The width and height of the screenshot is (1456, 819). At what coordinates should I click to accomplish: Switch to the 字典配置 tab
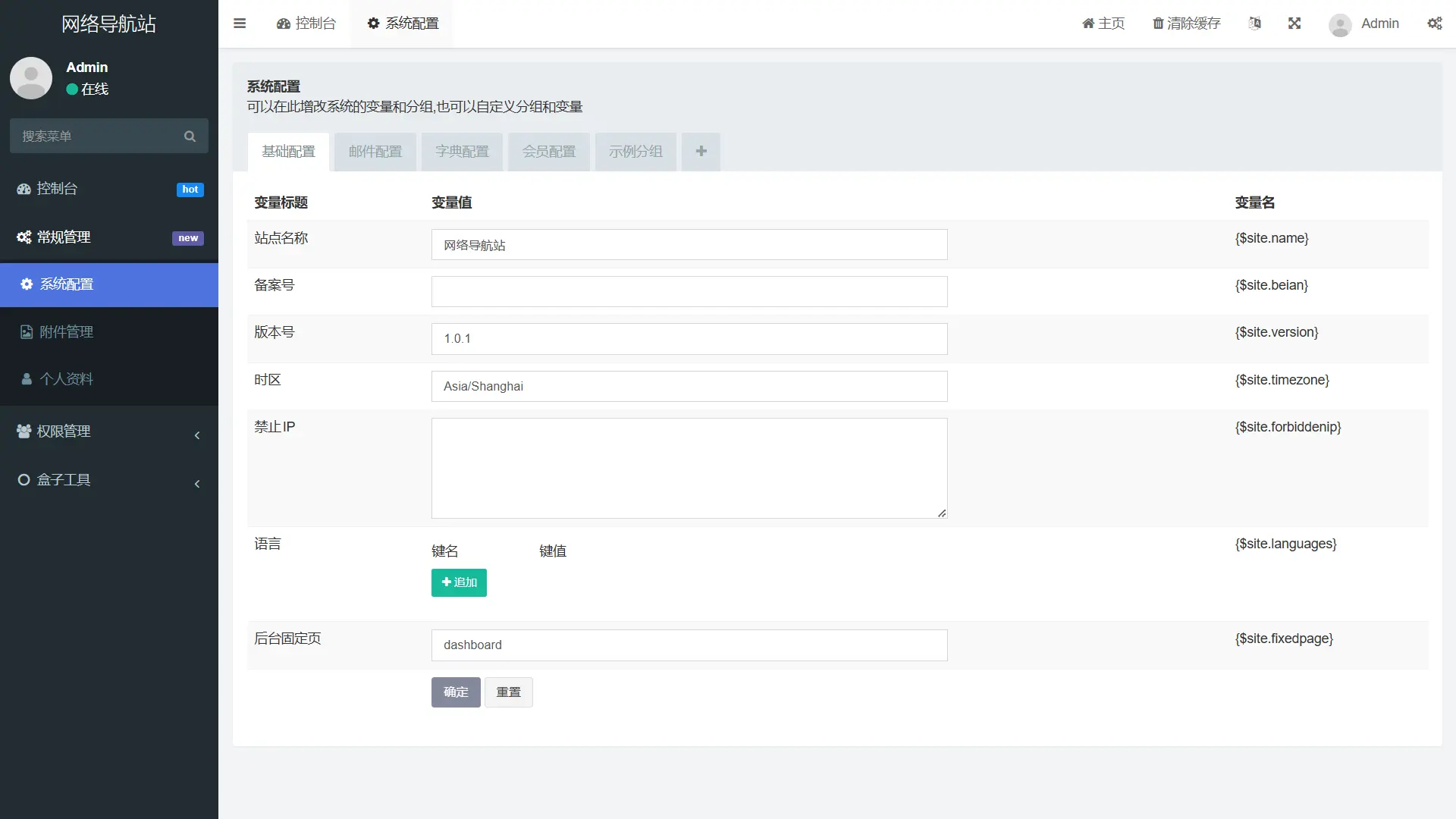[x=461, y=152]
